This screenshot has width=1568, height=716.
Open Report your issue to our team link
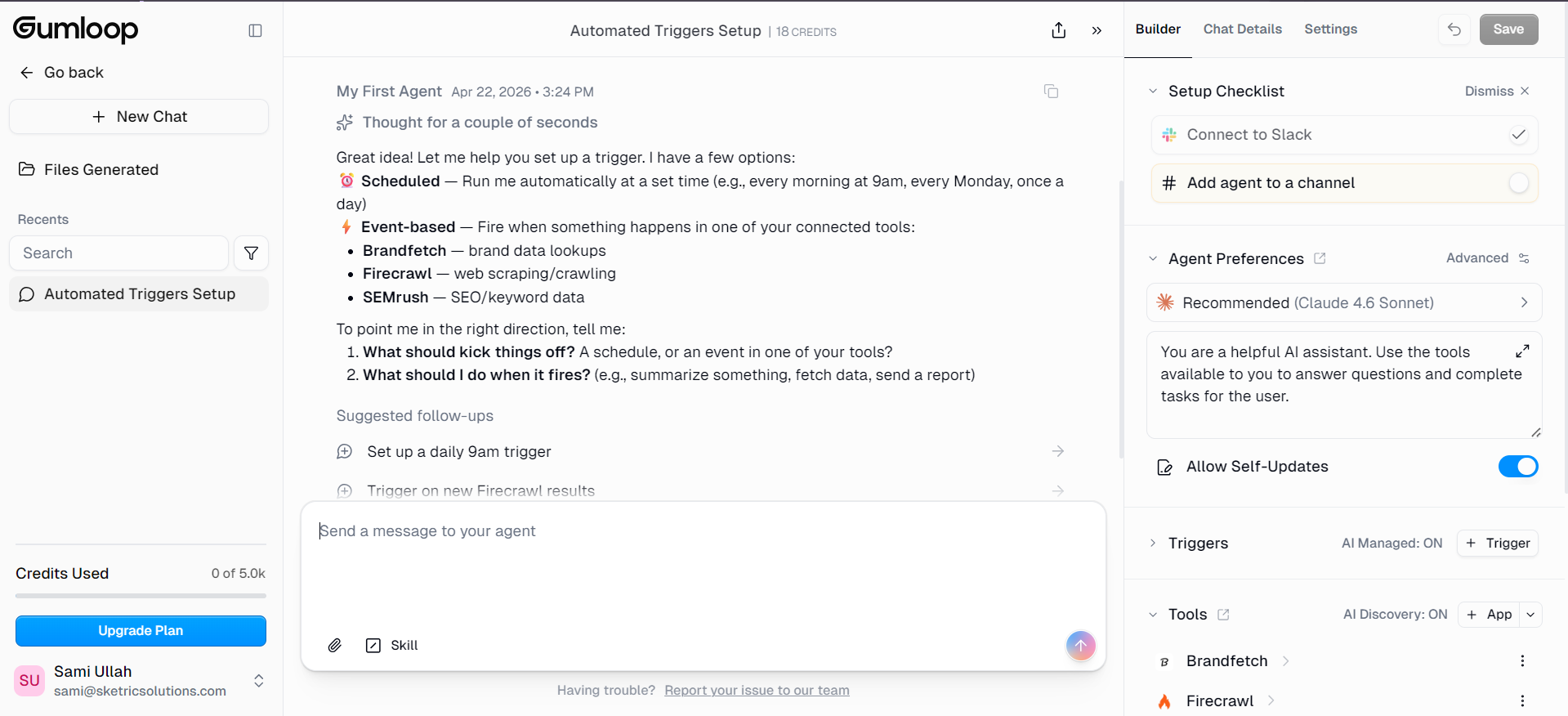(x=757, y=690)
